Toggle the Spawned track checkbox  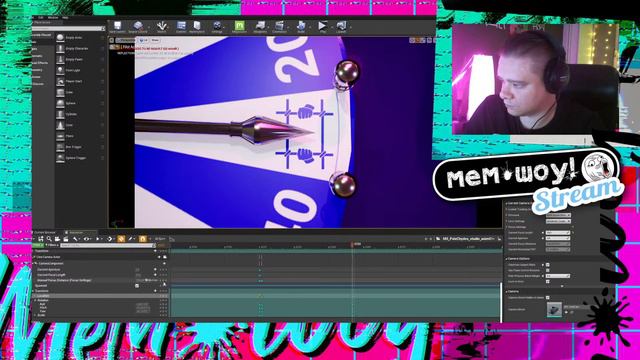click(x=137, y=286)
